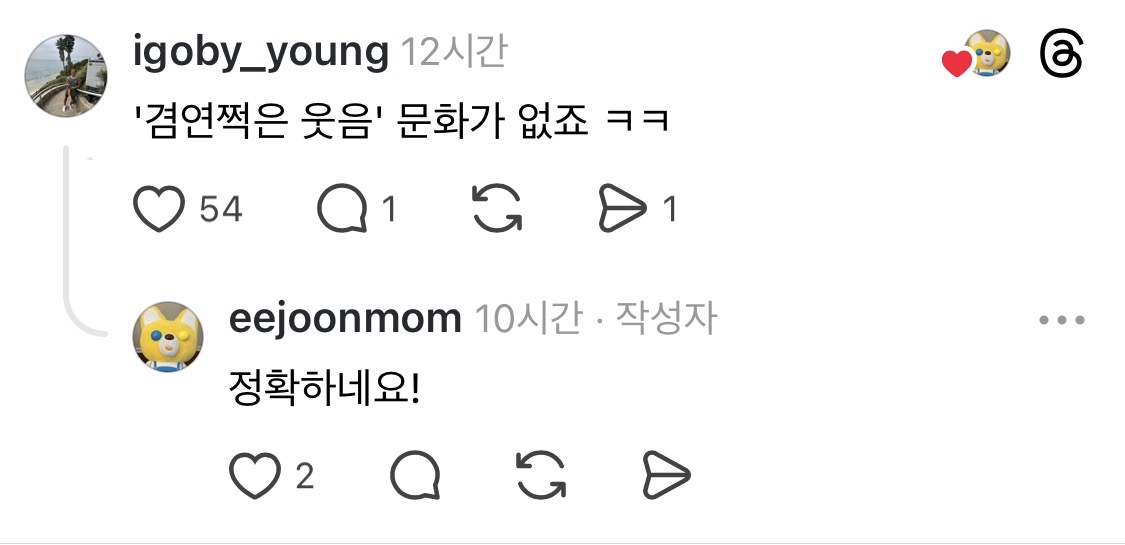Visit the eejoonmom username link
This screenshot has height=545, width=1125.
click(x=345, y=318)
